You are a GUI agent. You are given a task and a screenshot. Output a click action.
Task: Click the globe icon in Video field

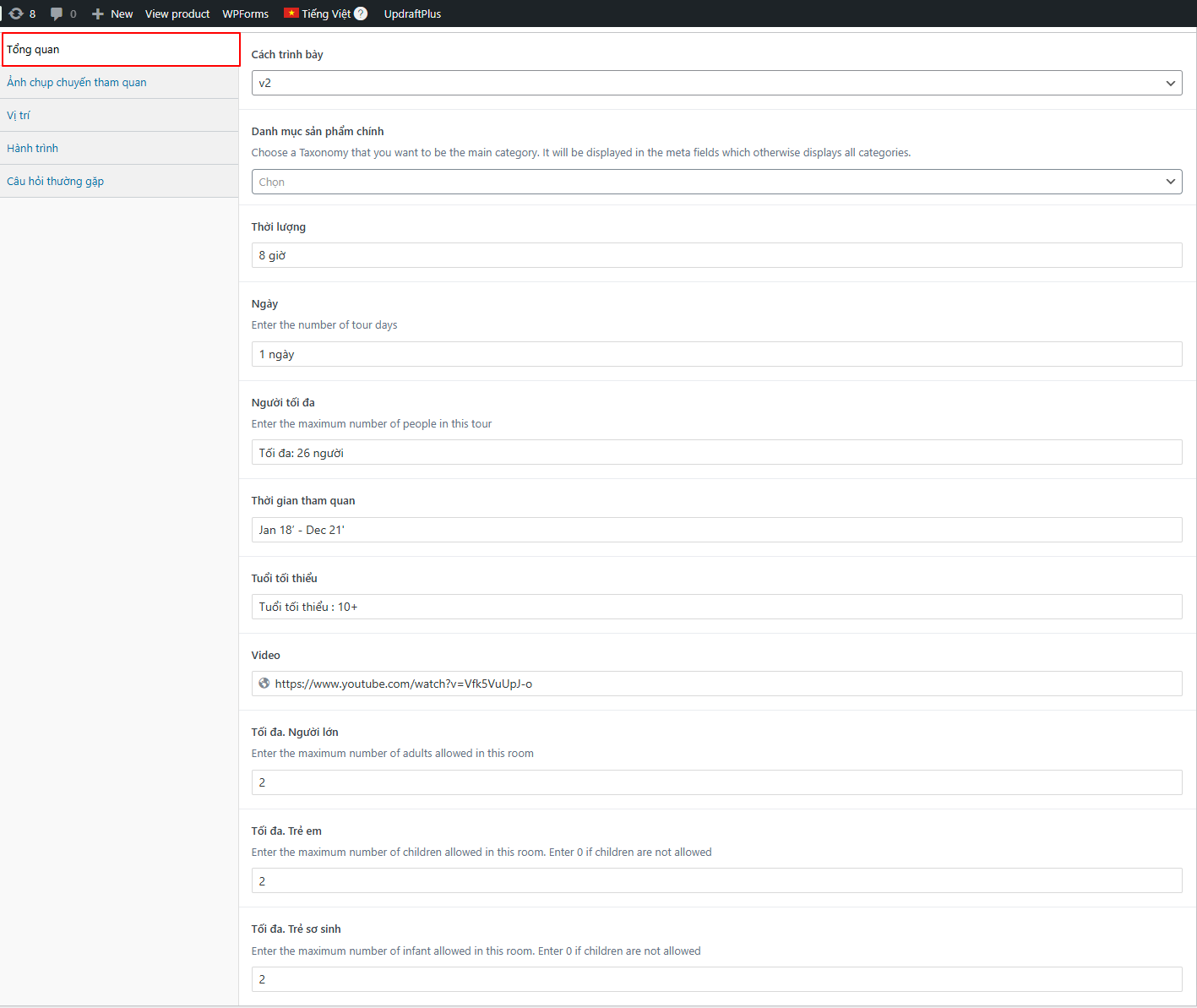[x=264, y=684]
